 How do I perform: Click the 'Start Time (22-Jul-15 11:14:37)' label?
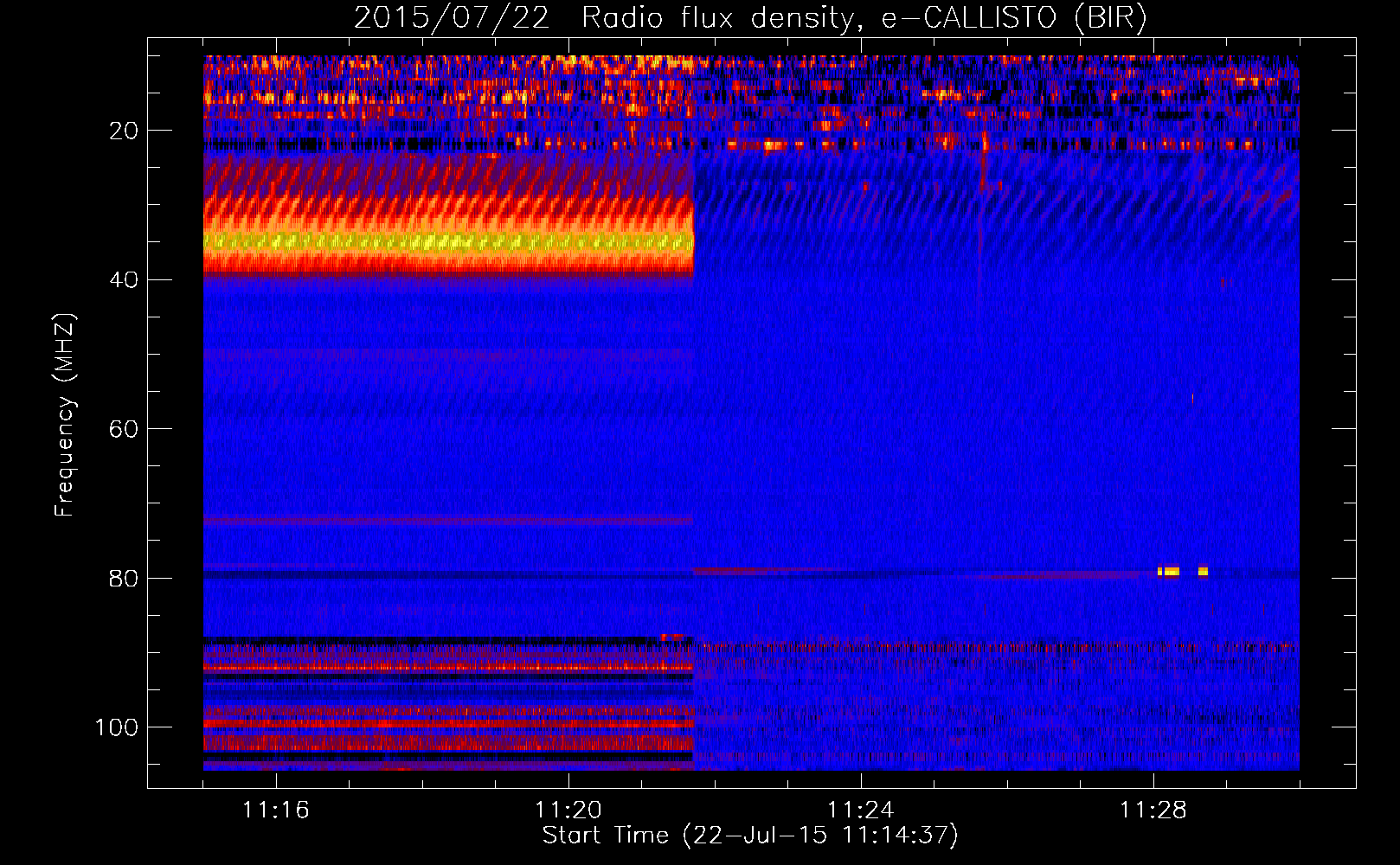pyautogui.click(x=750, y=836)
